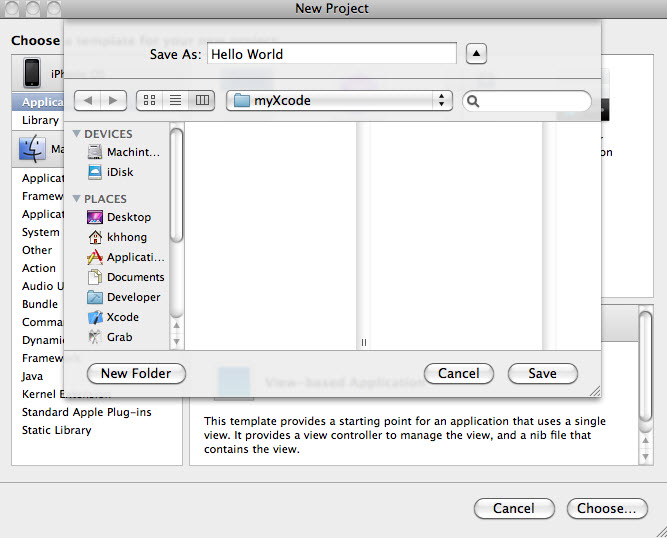Click the column resize handle in file browser
Screen dimensions: 667x538
coord(364,342)
